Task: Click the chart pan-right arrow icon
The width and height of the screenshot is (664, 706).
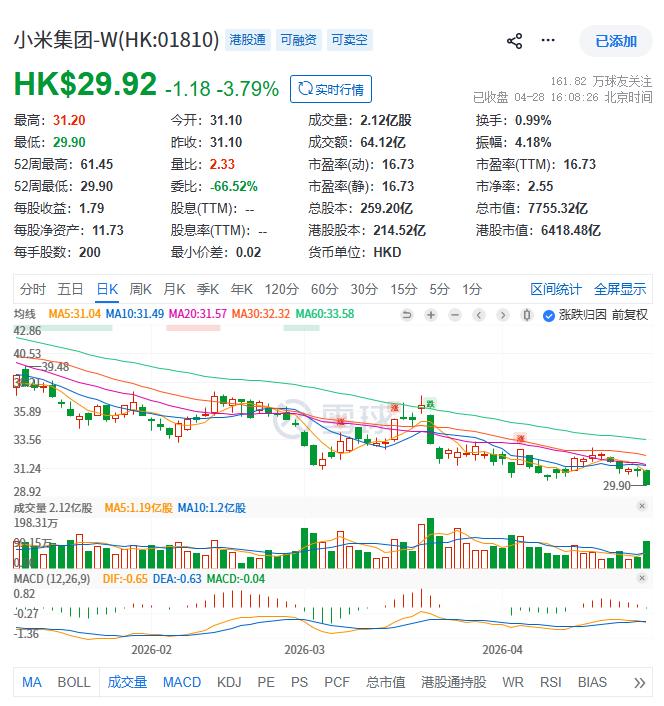Action: tap(503, 315)
